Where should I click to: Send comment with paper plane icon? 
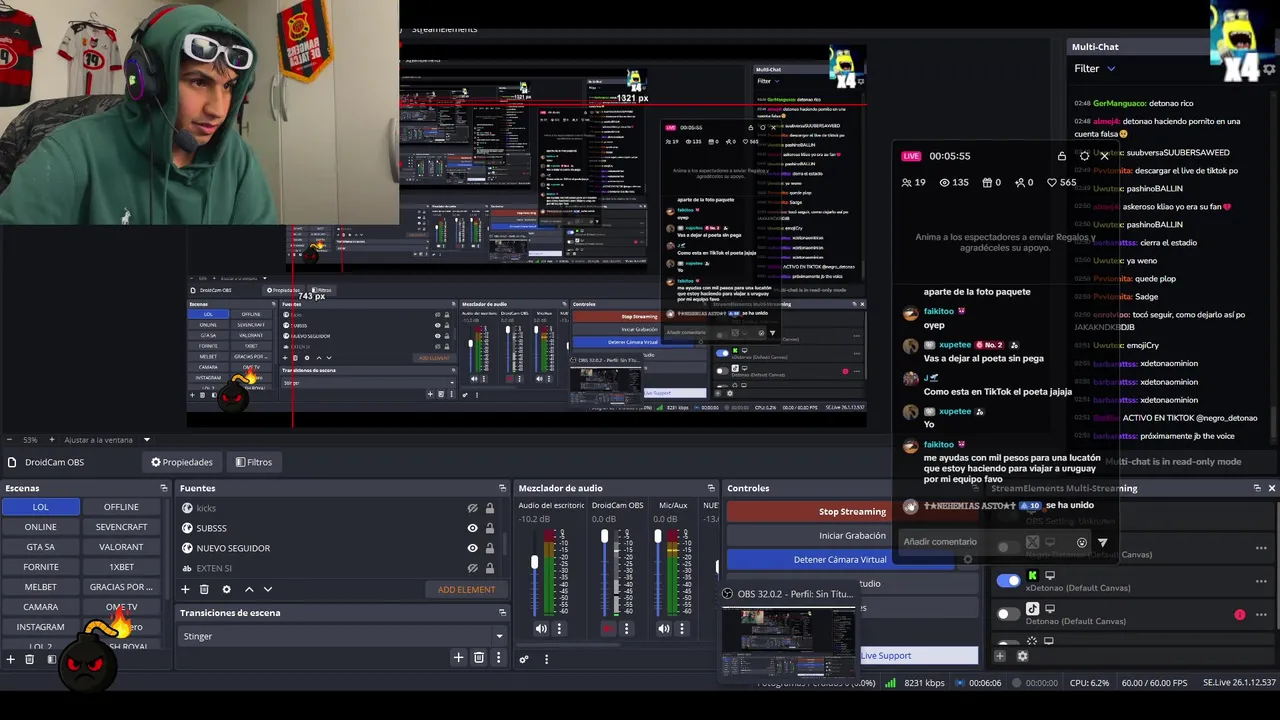[x=1103, y=542]
